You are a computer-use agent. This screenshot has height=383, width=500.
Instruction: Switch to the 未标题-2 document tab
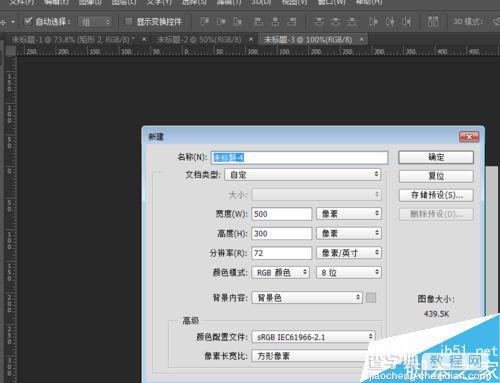[x=199, y=40]
